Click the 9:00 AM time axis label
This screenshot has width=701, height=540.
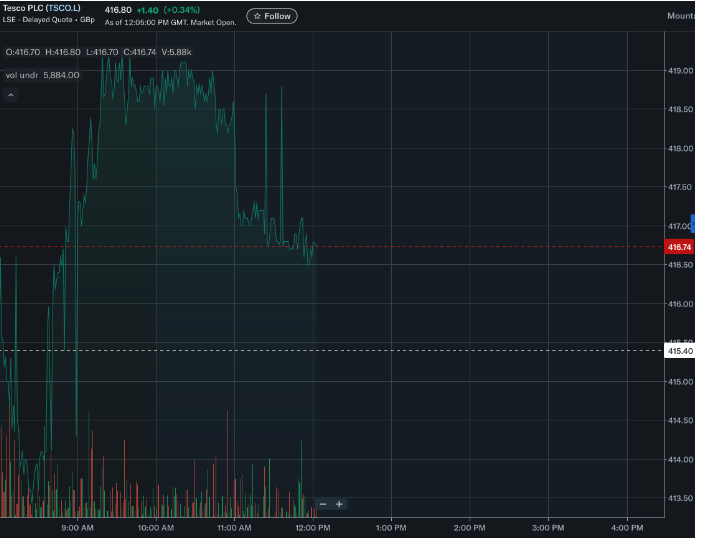point(77,527)
